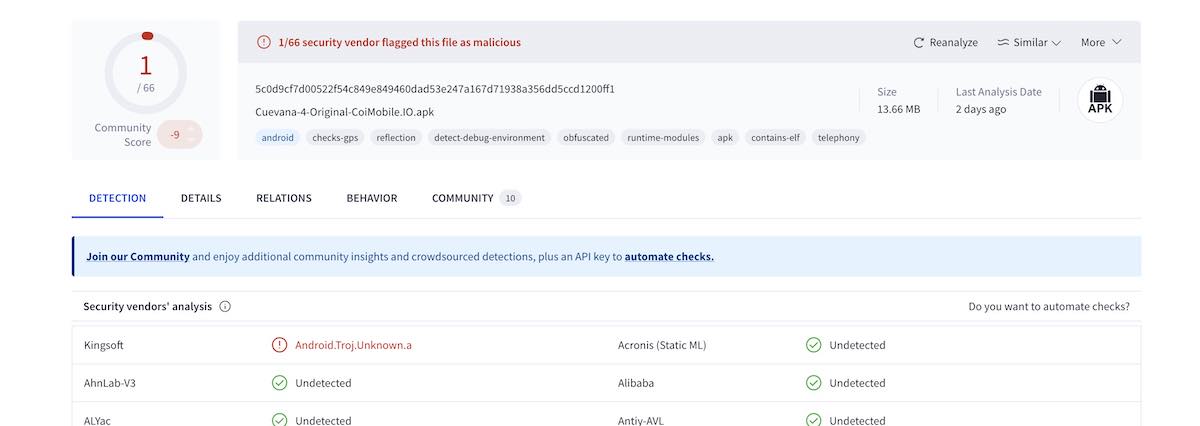1200x426 pixels.
Task: Select the runtime-modules tag
Action: click(664, 138)
